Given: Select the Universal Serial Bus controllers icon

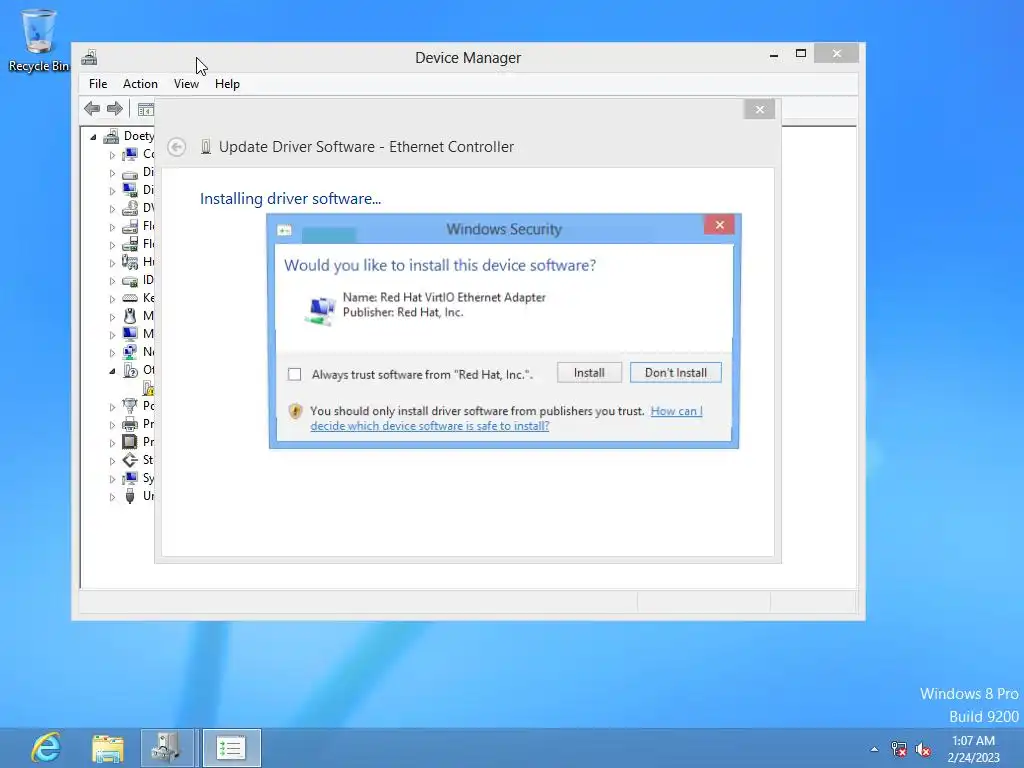Looking at the screenshot, I should coord(130,496).
